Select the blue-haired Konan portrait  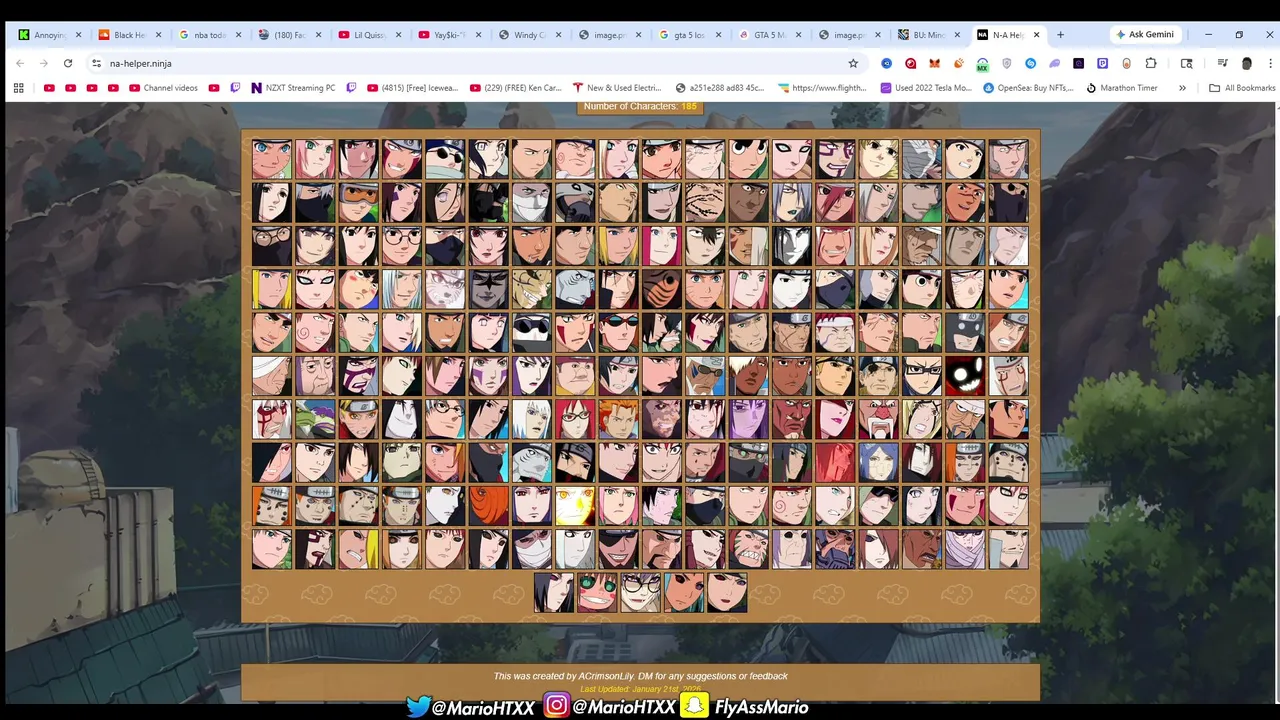tap(879, 463)
